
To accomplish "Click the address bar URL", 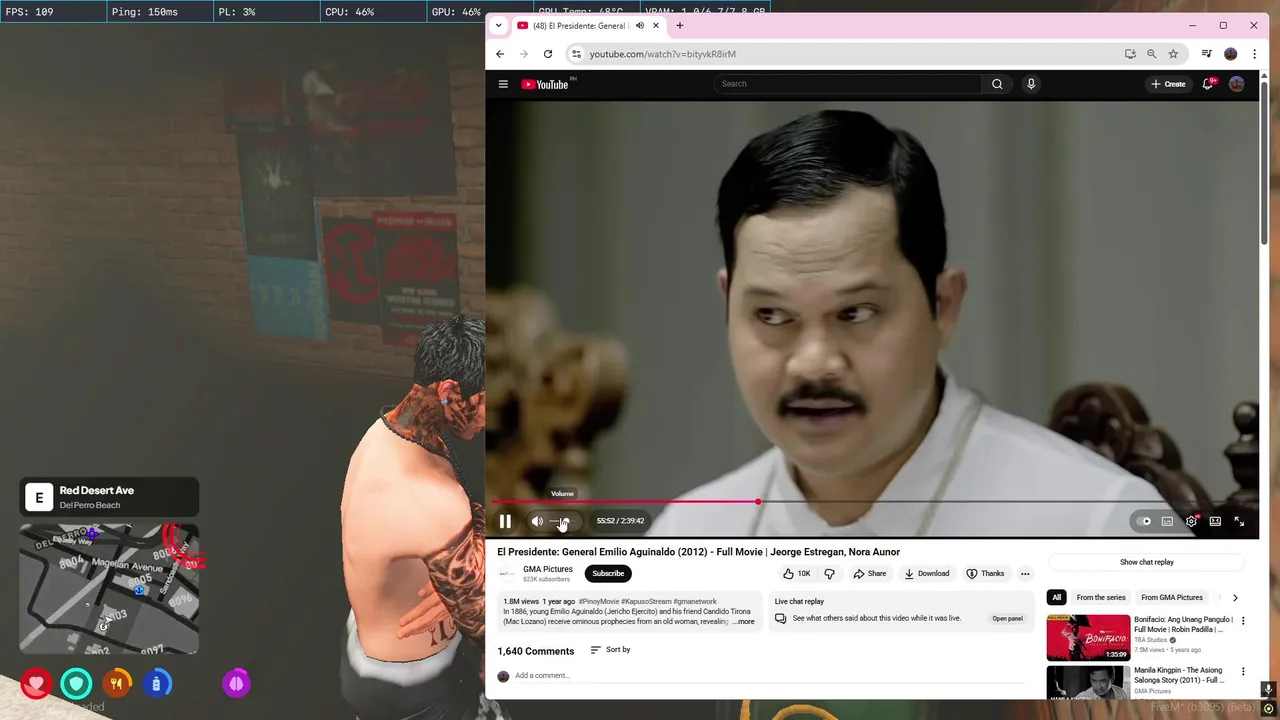I will point(663,54).
